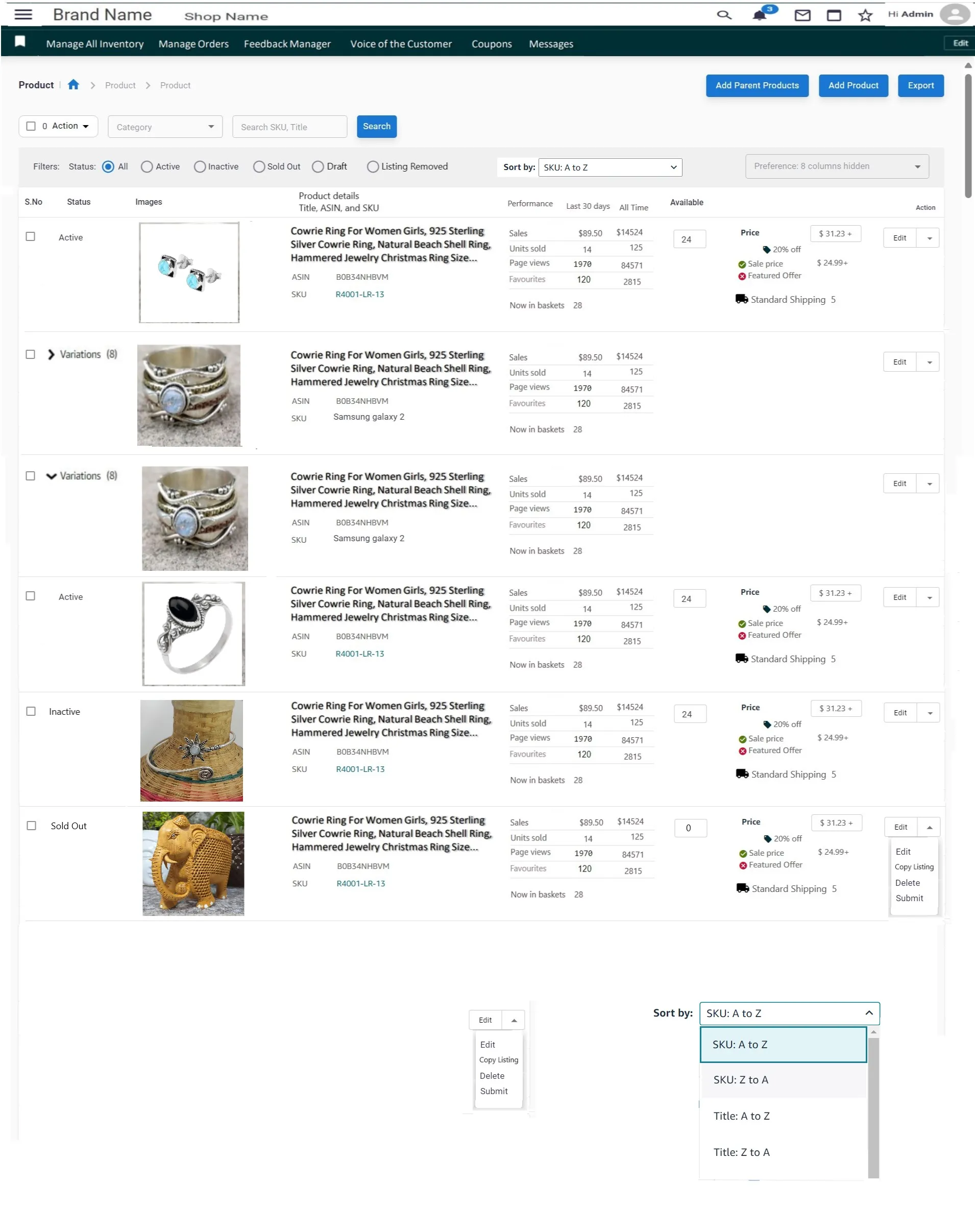Image resolution: width=975 pixels, height=1232 pixels.
Task: Open Preference columns hidden dropdown
Action: click(836, 166)
